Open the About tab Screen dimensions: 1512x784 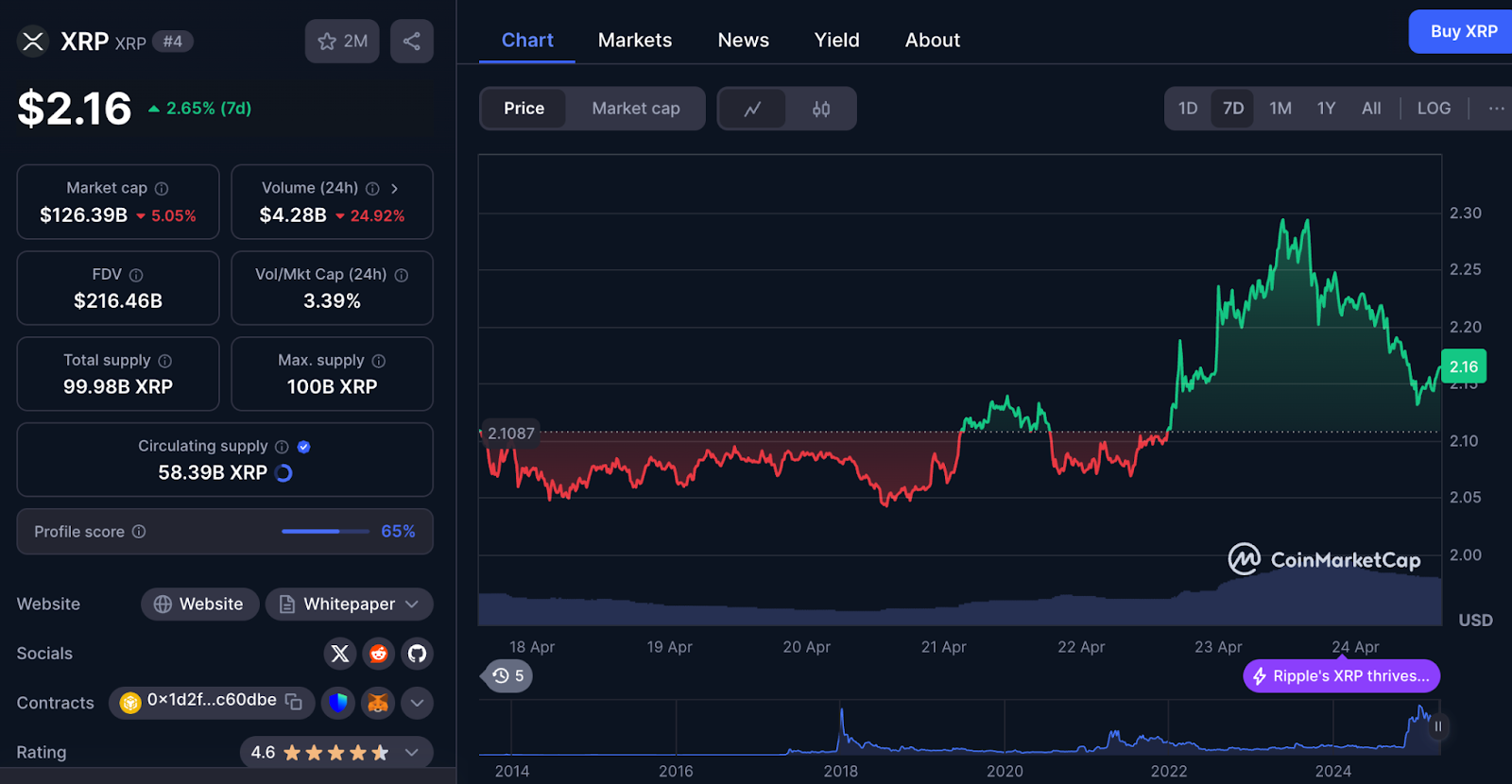(933, 41)
